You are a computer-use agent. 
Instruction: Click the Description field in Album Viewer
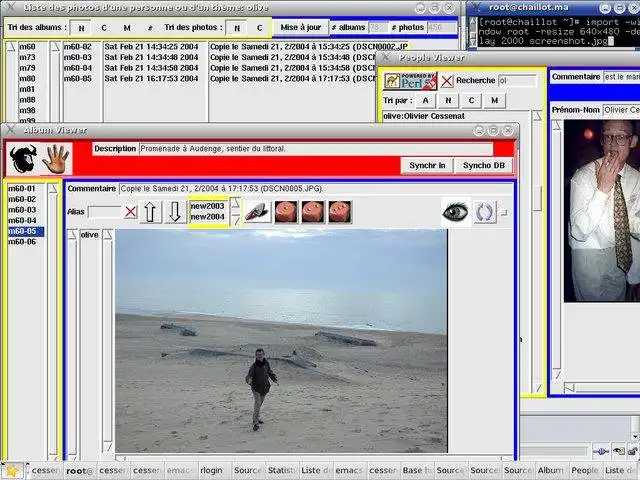[x=316, y=149]
